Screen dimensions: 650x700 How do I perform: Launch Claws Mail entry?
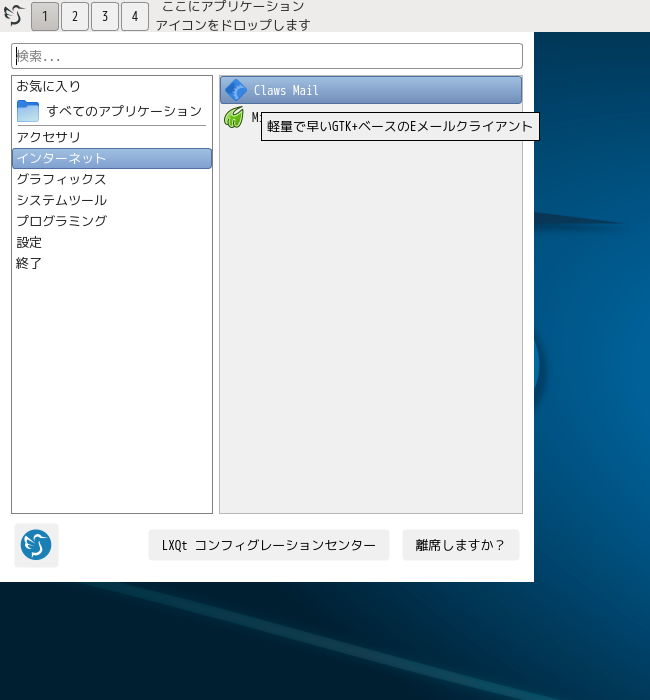point(371,90)
